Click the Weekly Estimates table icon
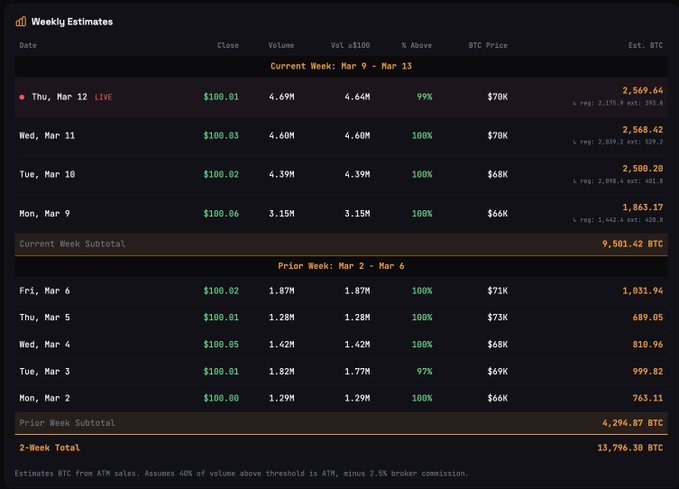 (22, 21)
